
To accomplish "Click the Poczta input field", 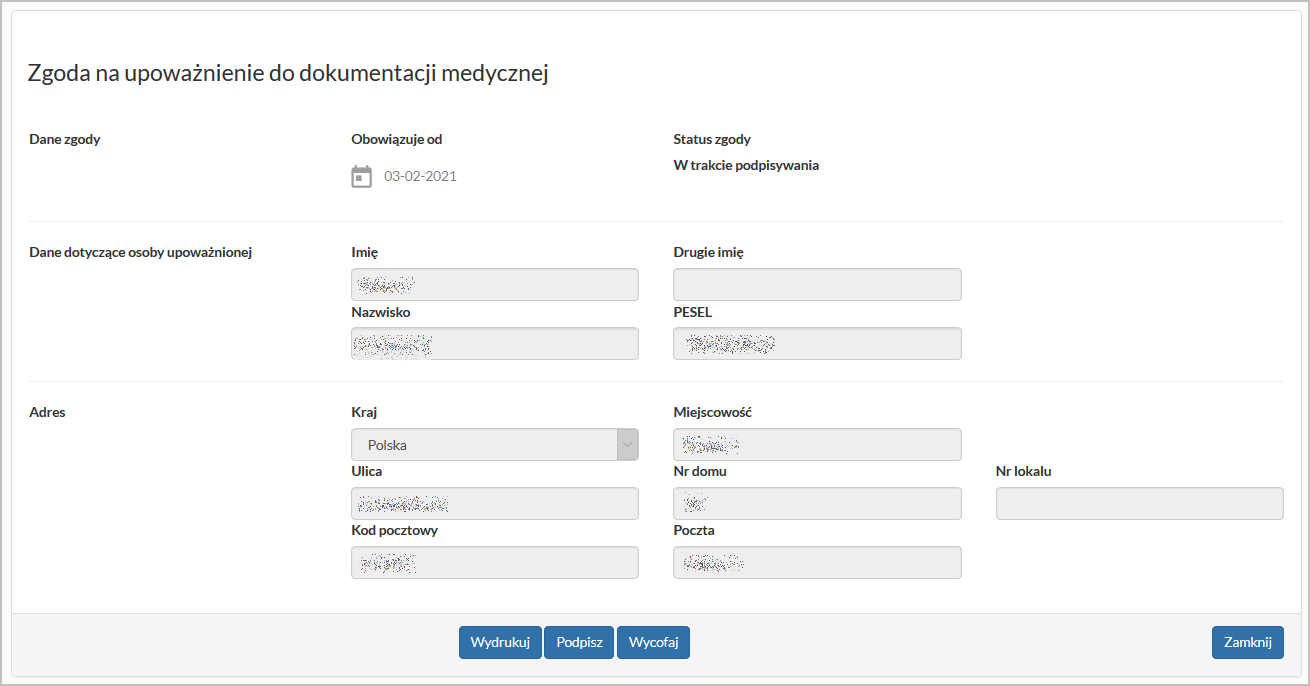I will pyautogui.click(x=817, y=563).
